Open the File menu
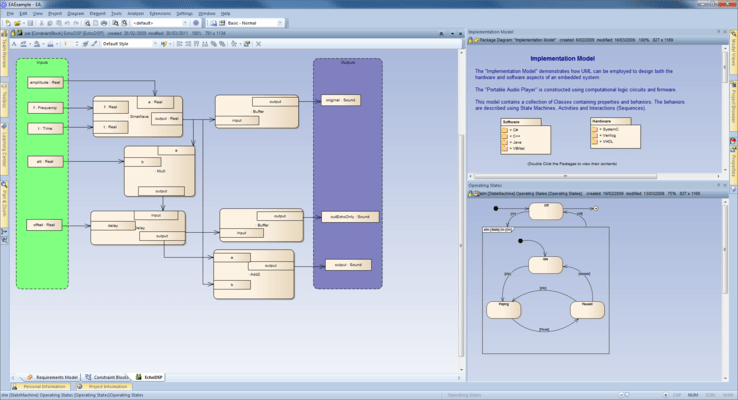738x400 pixels. click(x=10, y=14)
